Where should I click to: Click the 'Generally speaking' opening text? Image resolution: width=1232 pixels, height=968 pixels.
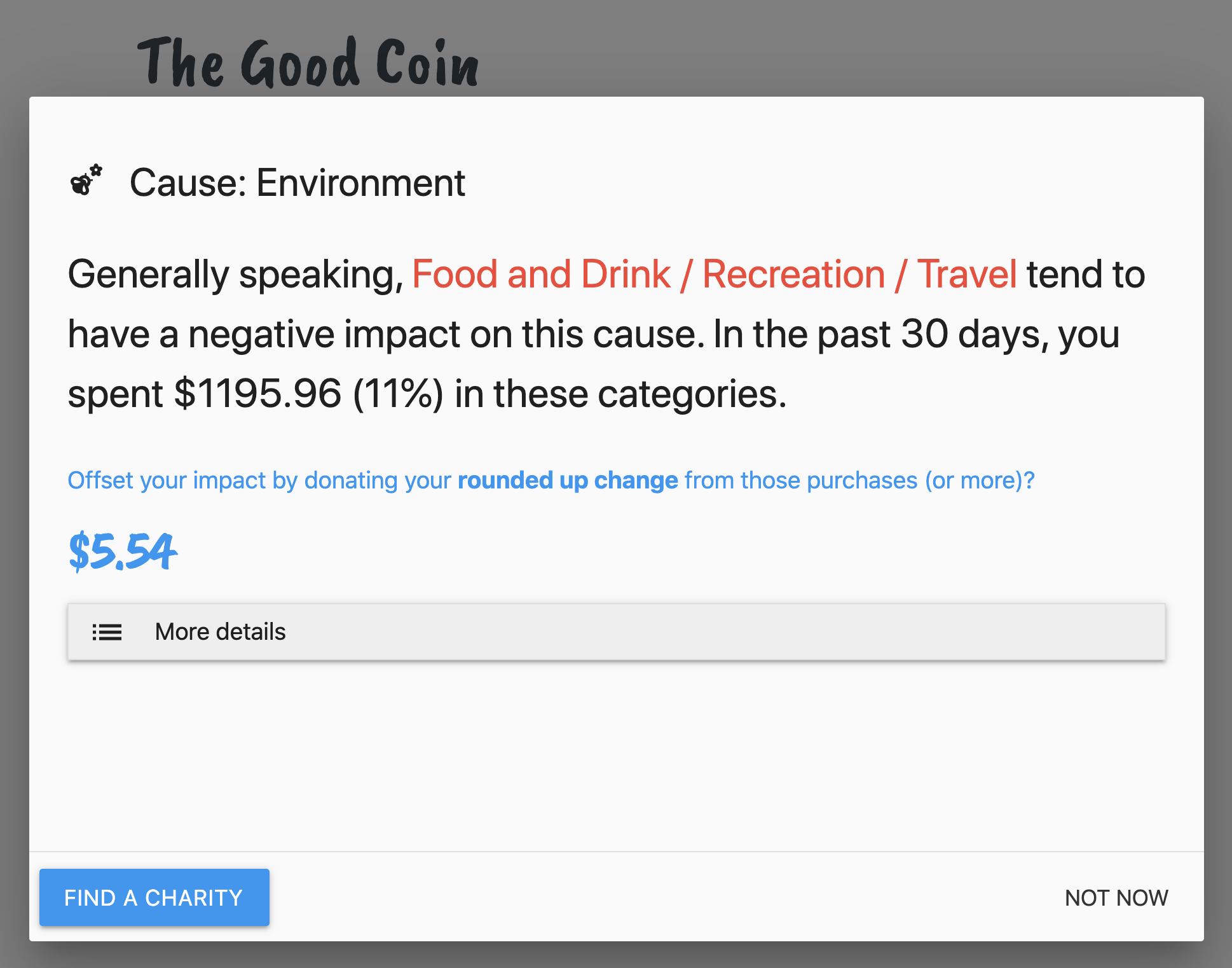236,275
